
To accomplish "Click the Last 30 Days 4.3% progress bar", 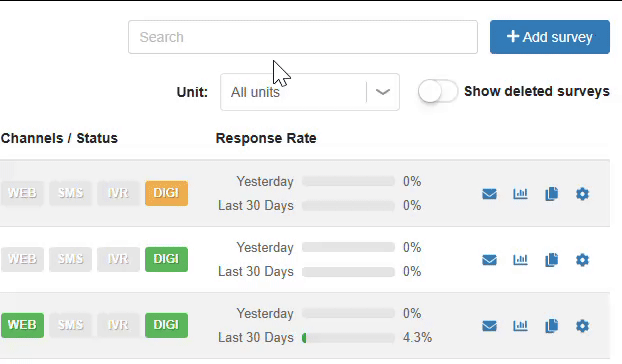I will coord(348,338).
